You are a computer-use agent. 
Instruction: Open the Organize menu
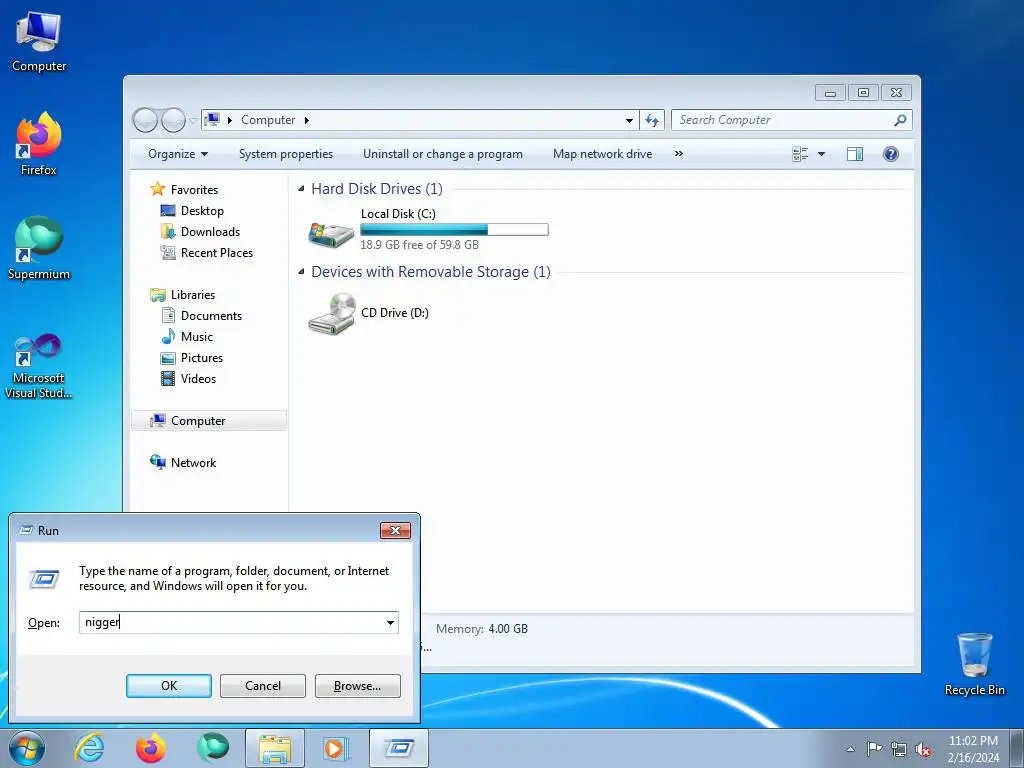(x=178, y=154)
